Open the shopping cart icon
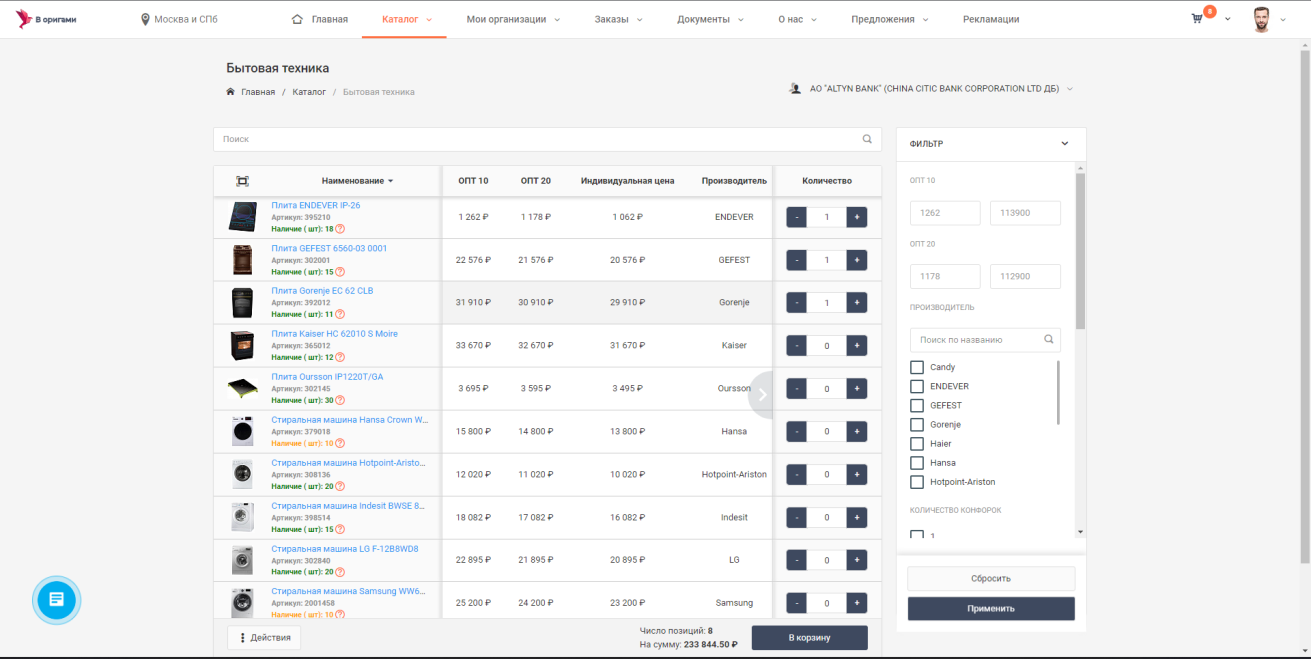The image size is (1311, 659). (x=1196, y=19)
